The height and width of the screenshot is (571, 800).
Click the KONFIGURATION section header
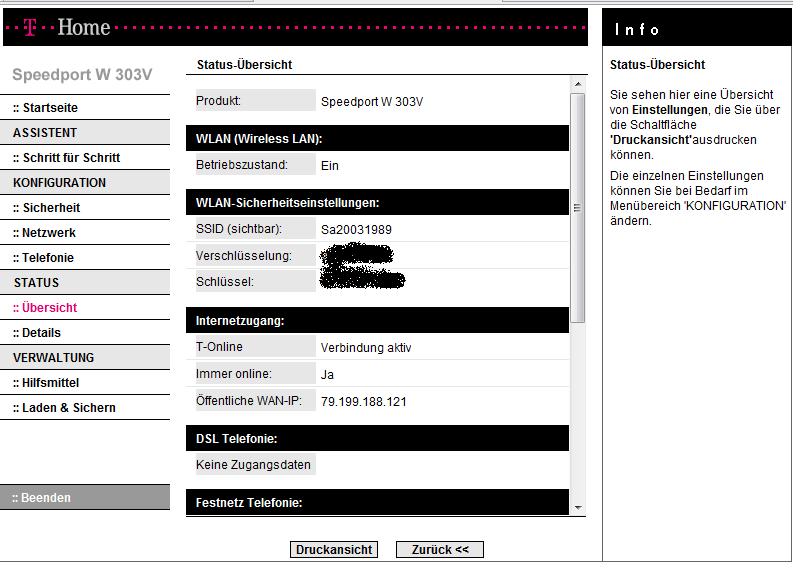coord(85,183)
